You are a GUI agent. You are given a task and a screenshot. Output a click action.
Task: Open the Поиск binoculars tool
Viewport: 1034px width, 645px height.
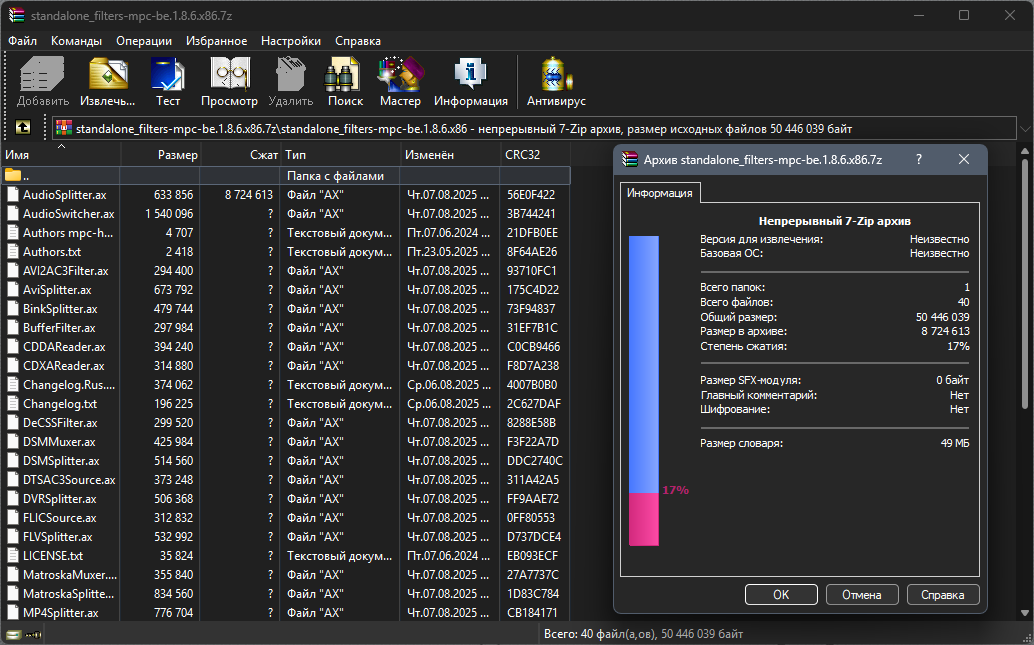342,74
